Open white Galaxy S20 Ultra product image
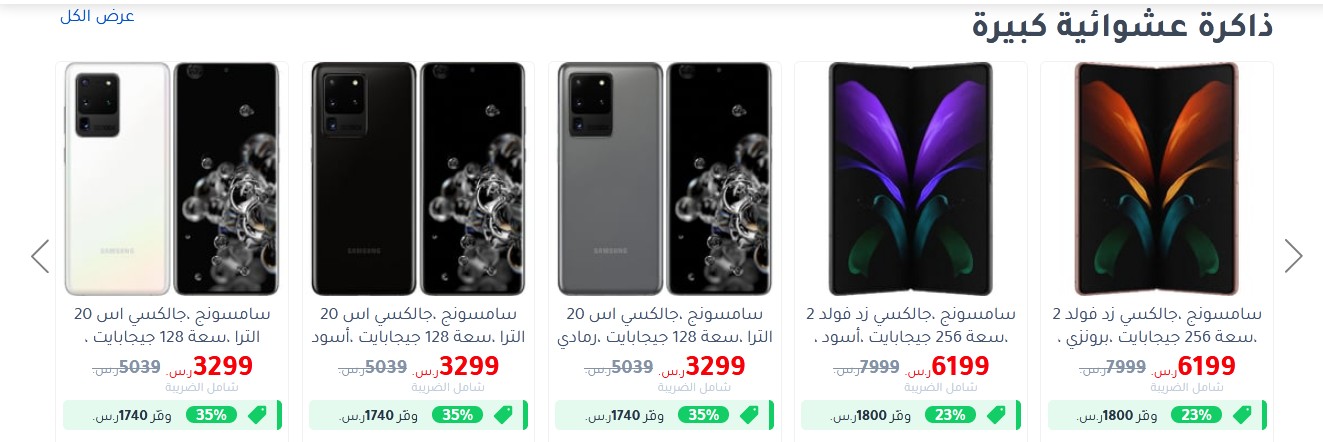 173,177
